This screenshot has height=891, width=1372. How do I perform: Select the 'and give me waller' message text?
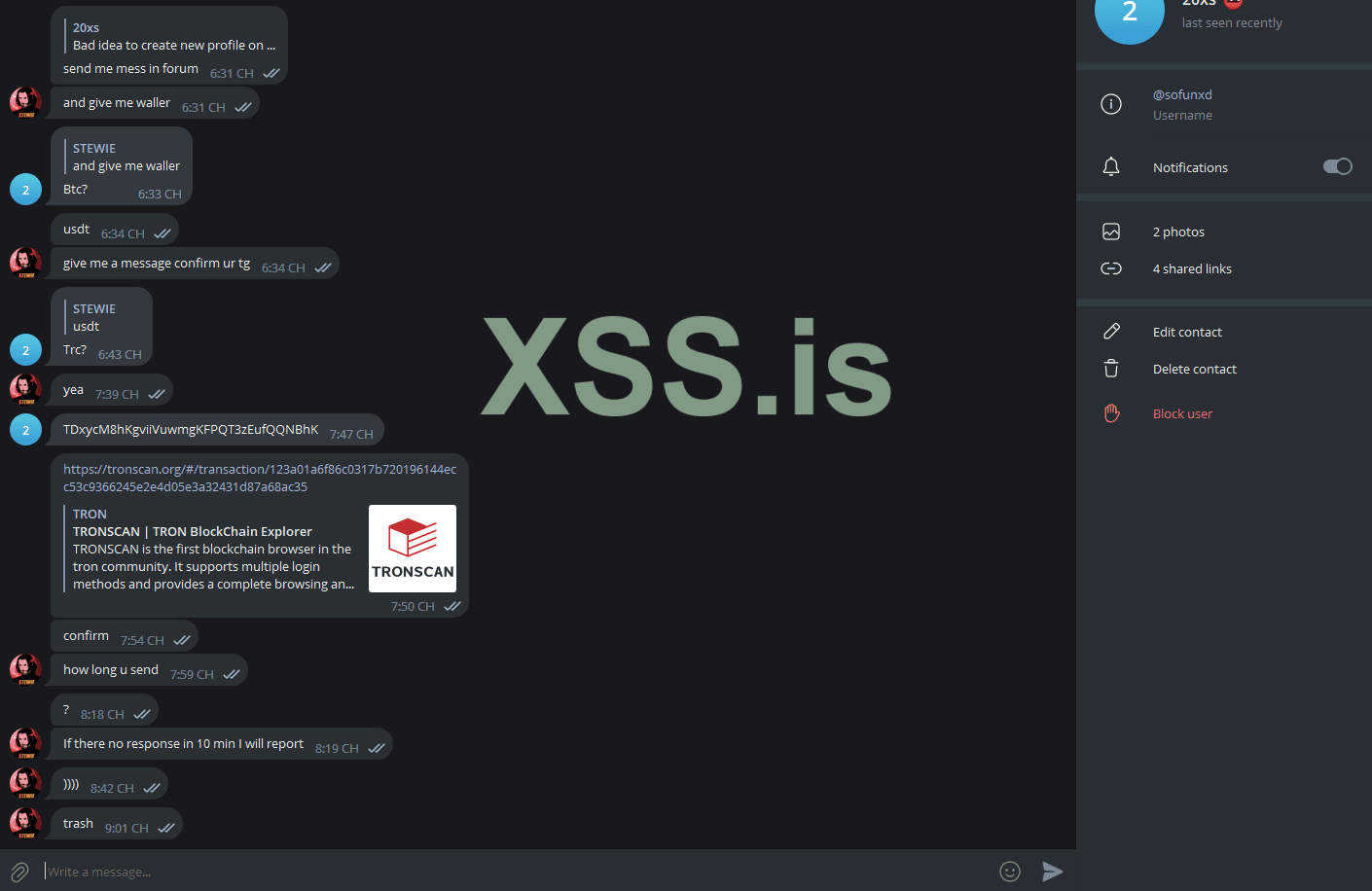click(x=117, y=102)
